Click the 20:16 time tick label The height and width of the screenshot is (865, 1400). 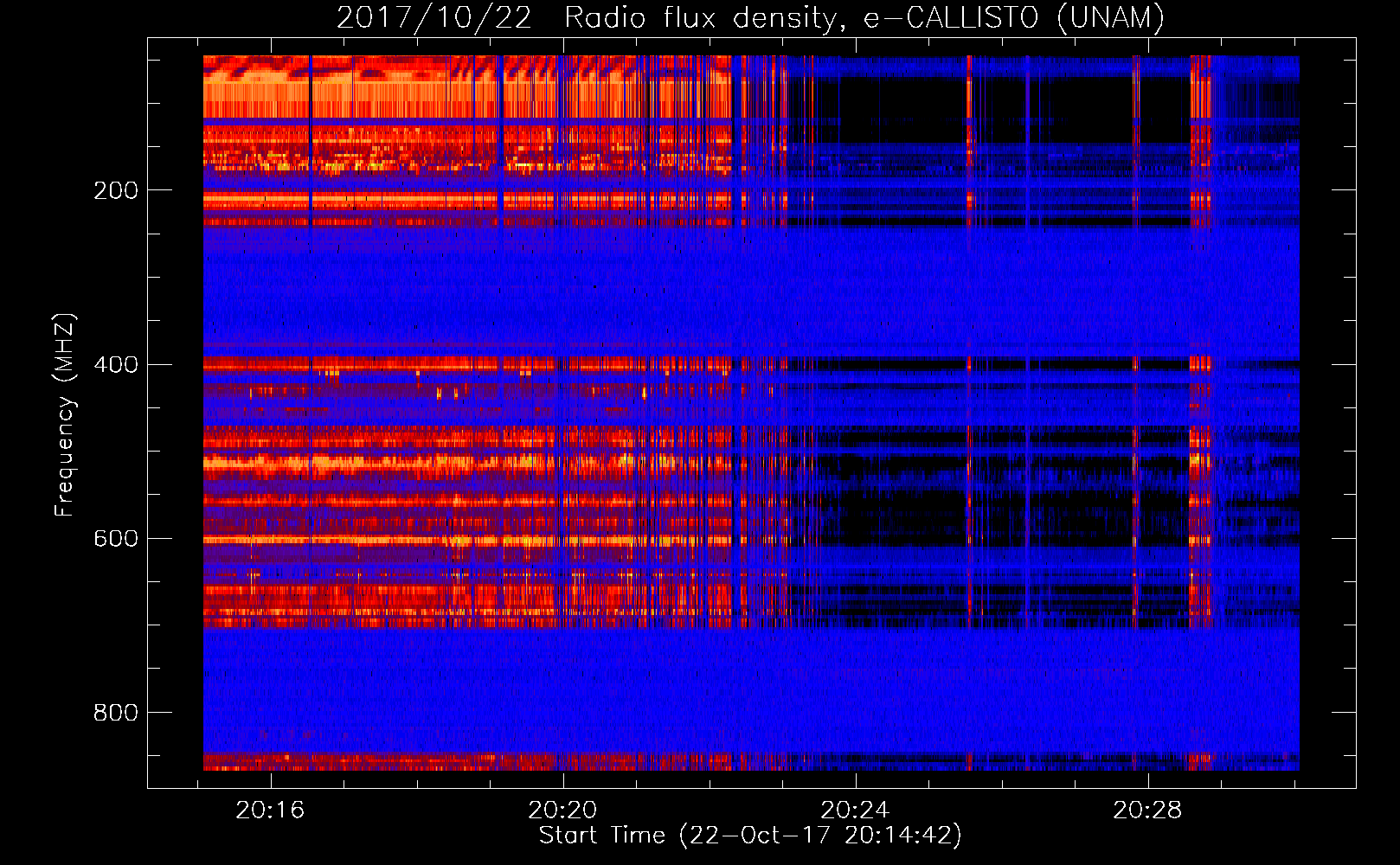tap(271, 811)
